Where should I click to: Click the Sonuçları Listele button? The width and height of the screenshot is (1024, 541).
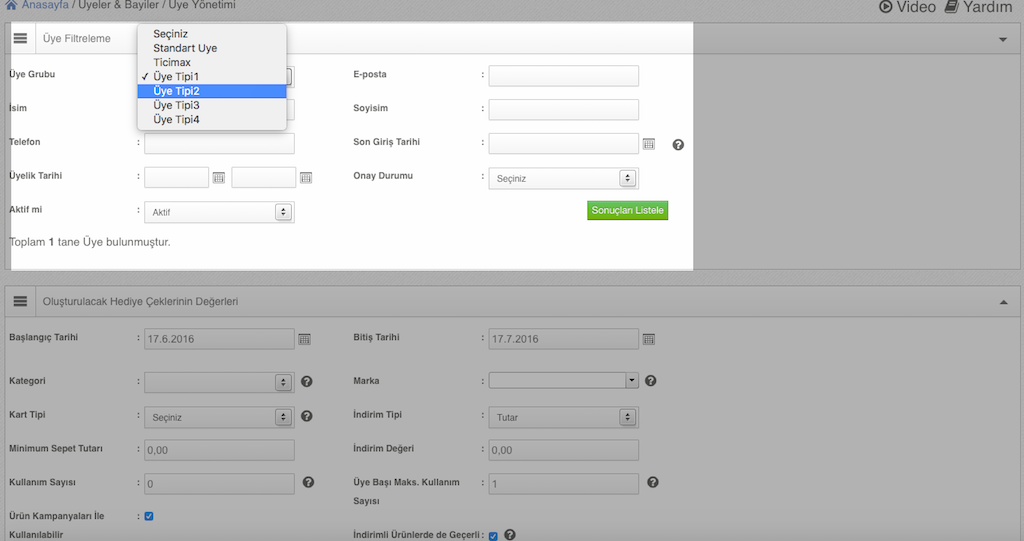(627, 211)
